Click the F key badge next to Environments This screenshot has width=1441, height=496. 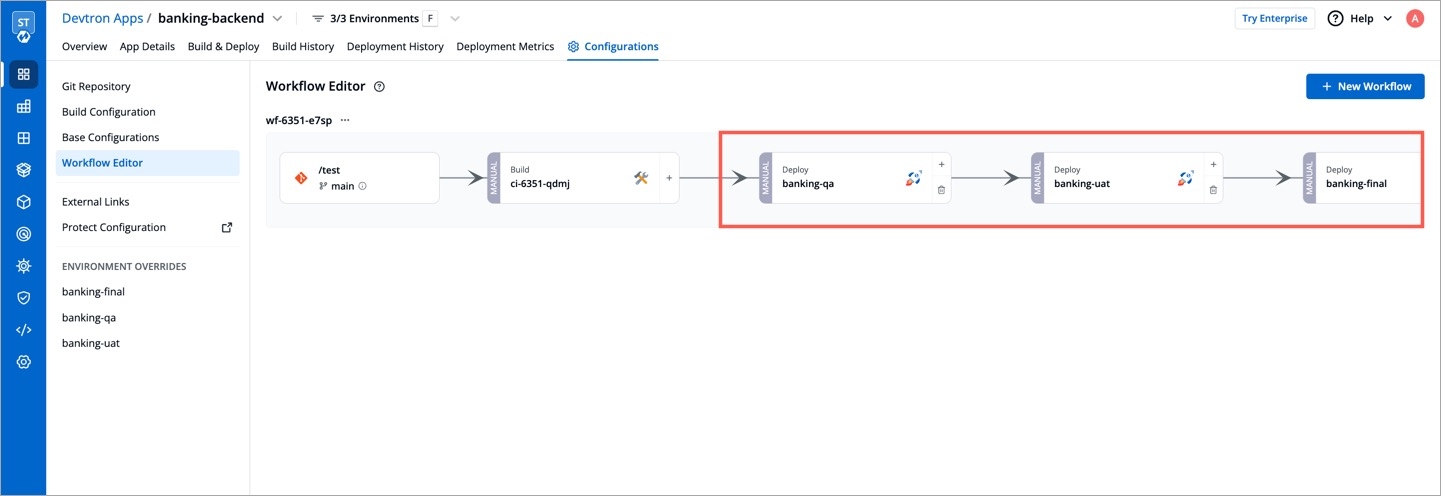[x=431, y=18]
